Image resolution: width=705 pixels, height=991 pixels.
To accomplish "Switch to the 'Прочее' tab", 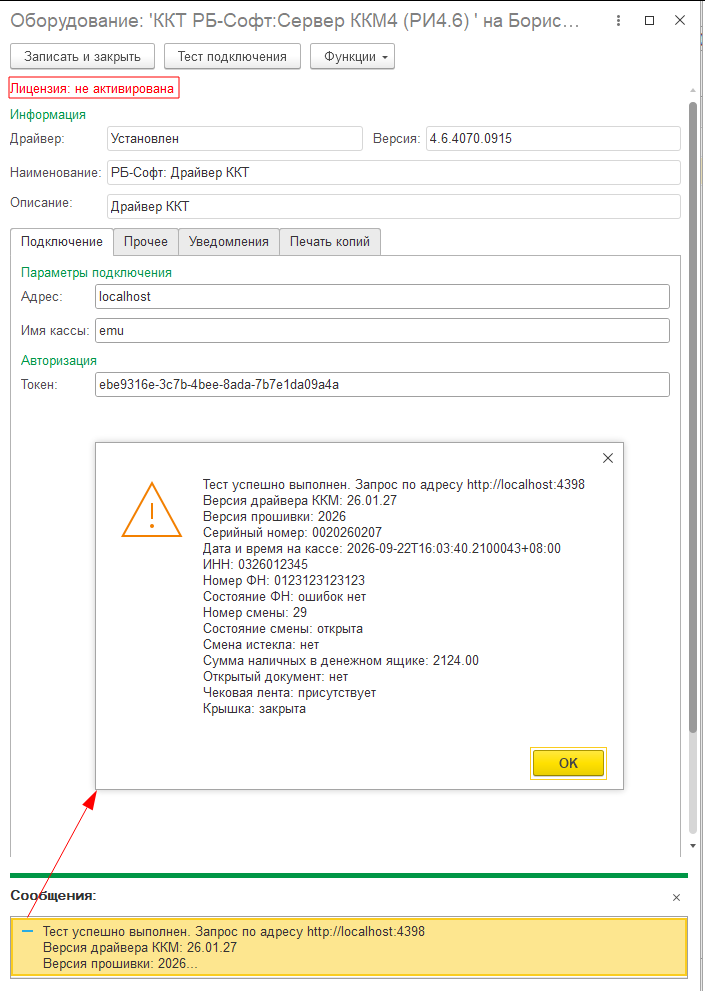I will click(x=146, y=241).
